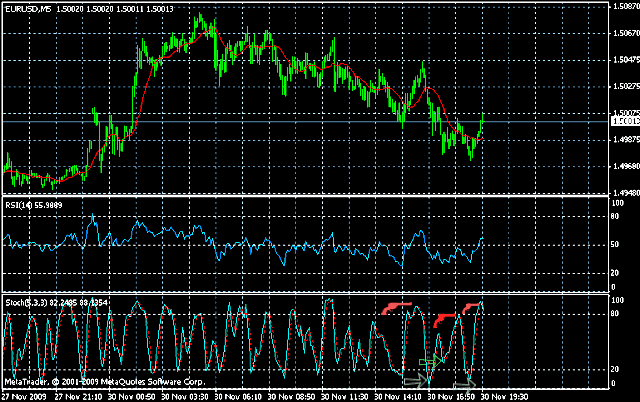This screenshot has width=640, height=402.
Task: Click the 30 Nov 19:30 time label
Action: click(506, 396)
